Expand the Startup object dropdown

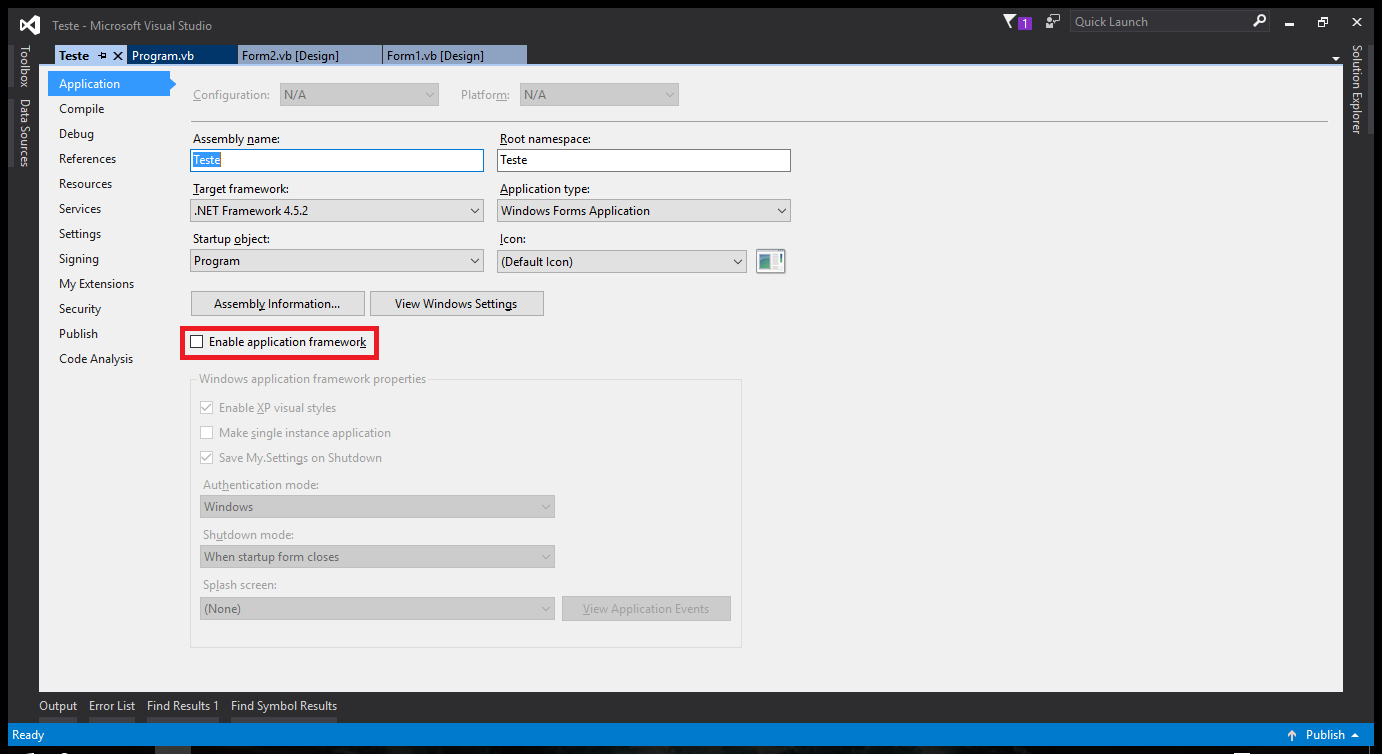[337, 261]
